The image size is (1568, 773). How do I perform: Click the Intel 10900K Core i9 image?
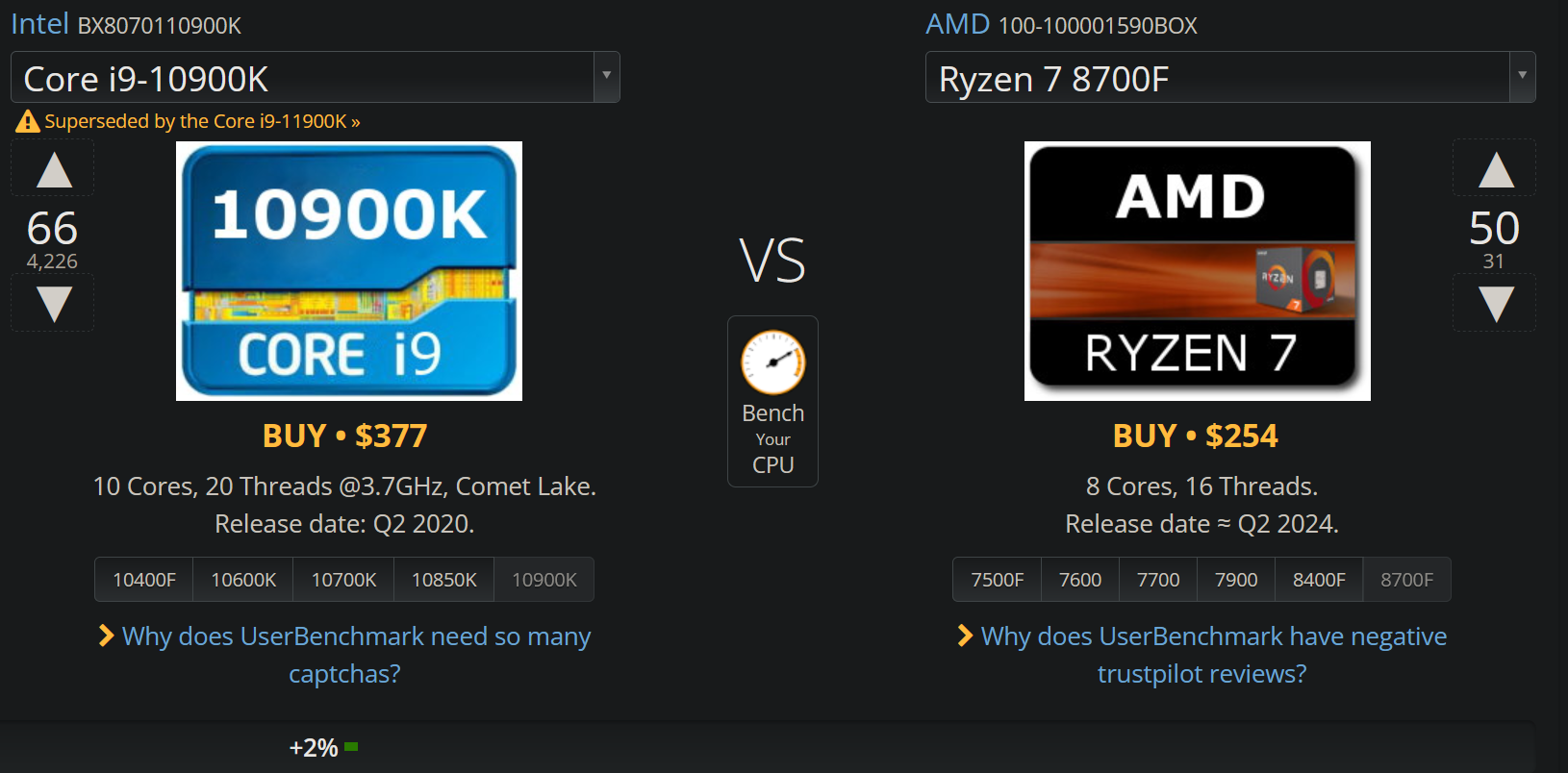[x=349, y=271]
